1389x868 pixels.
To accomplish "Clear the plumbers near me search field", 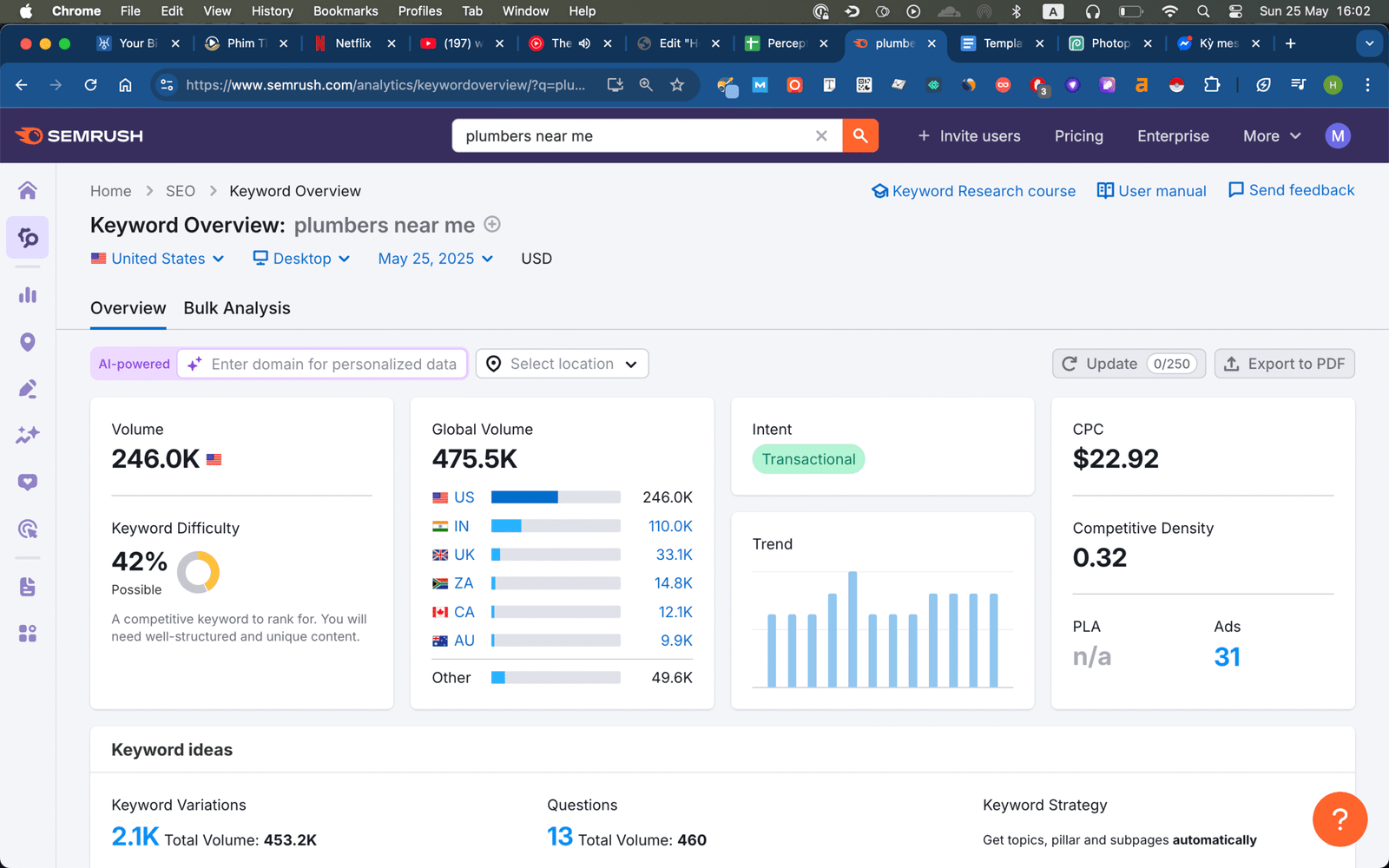I will click(x=821, y=135).
